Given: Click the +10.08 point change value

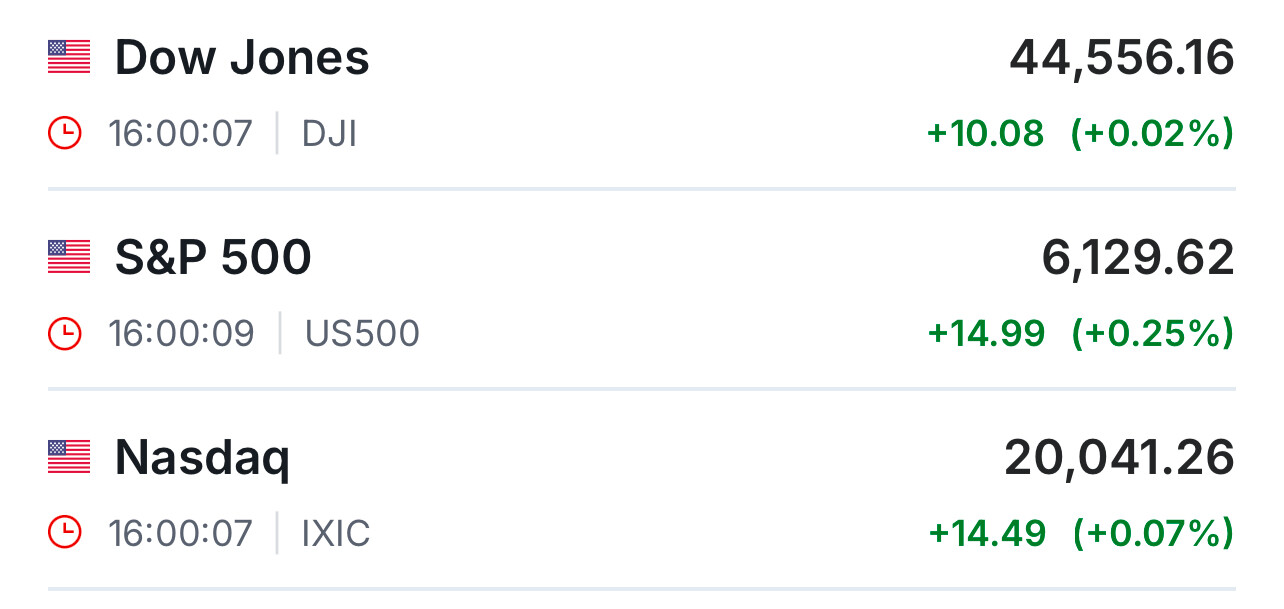Looking at the screenshot, I should (x=985, y=133).
